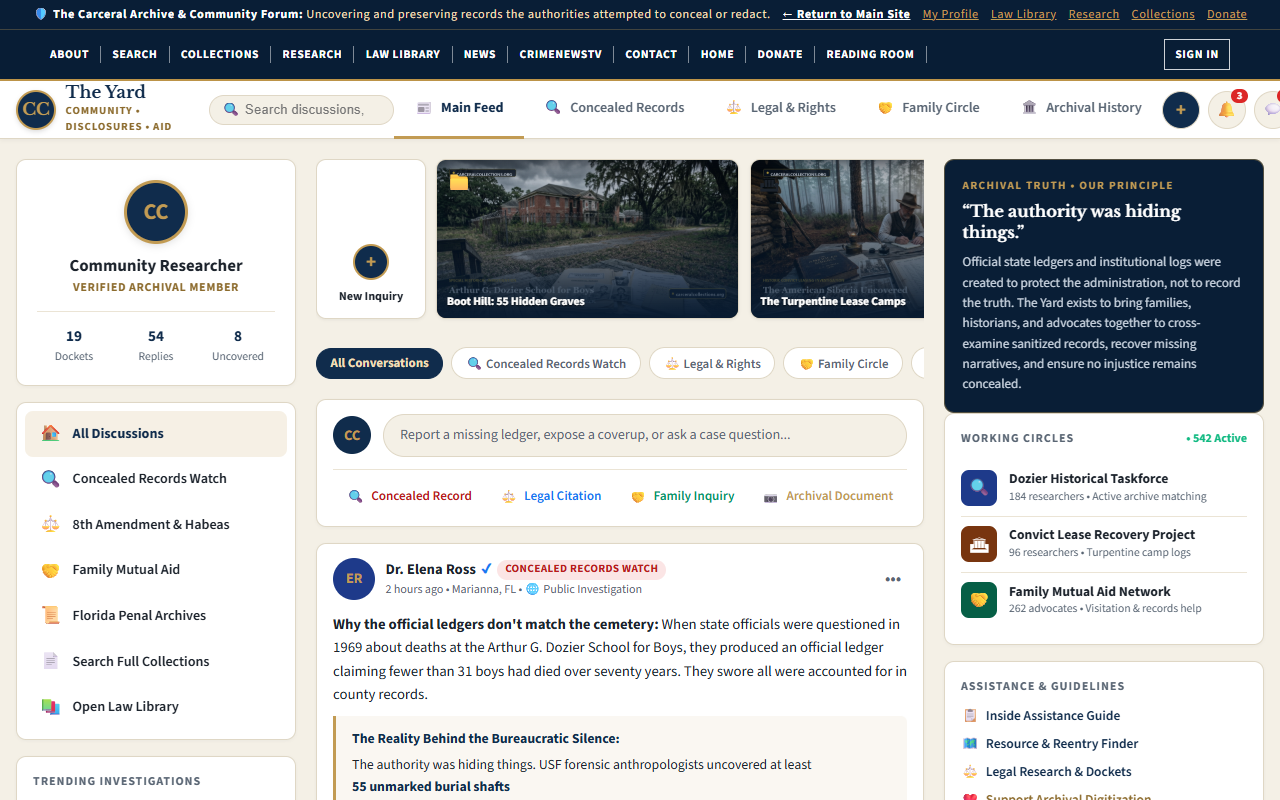Viewport: 1280px width, 800px height.
Task: Click the scroll icon beside Florida Penal Archives
Action: click(x=50, y=616)
